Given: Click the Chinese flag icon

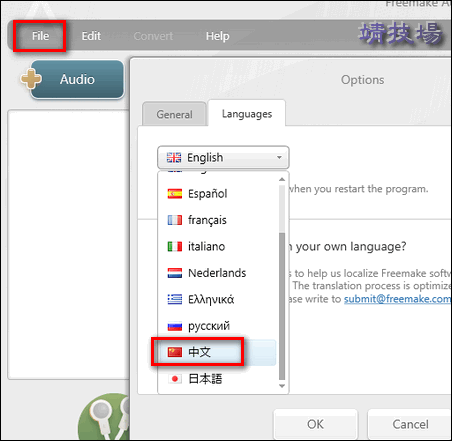Looking at the screenshot, I should click(175, 352).
